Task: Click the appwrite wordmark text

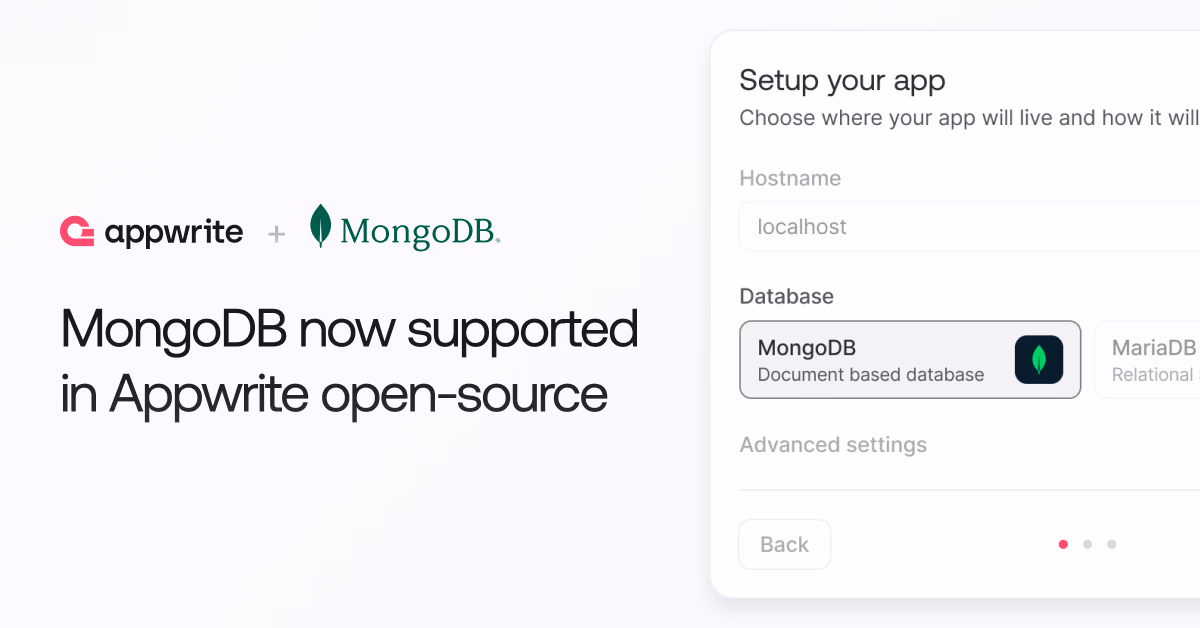Action: 174,233
